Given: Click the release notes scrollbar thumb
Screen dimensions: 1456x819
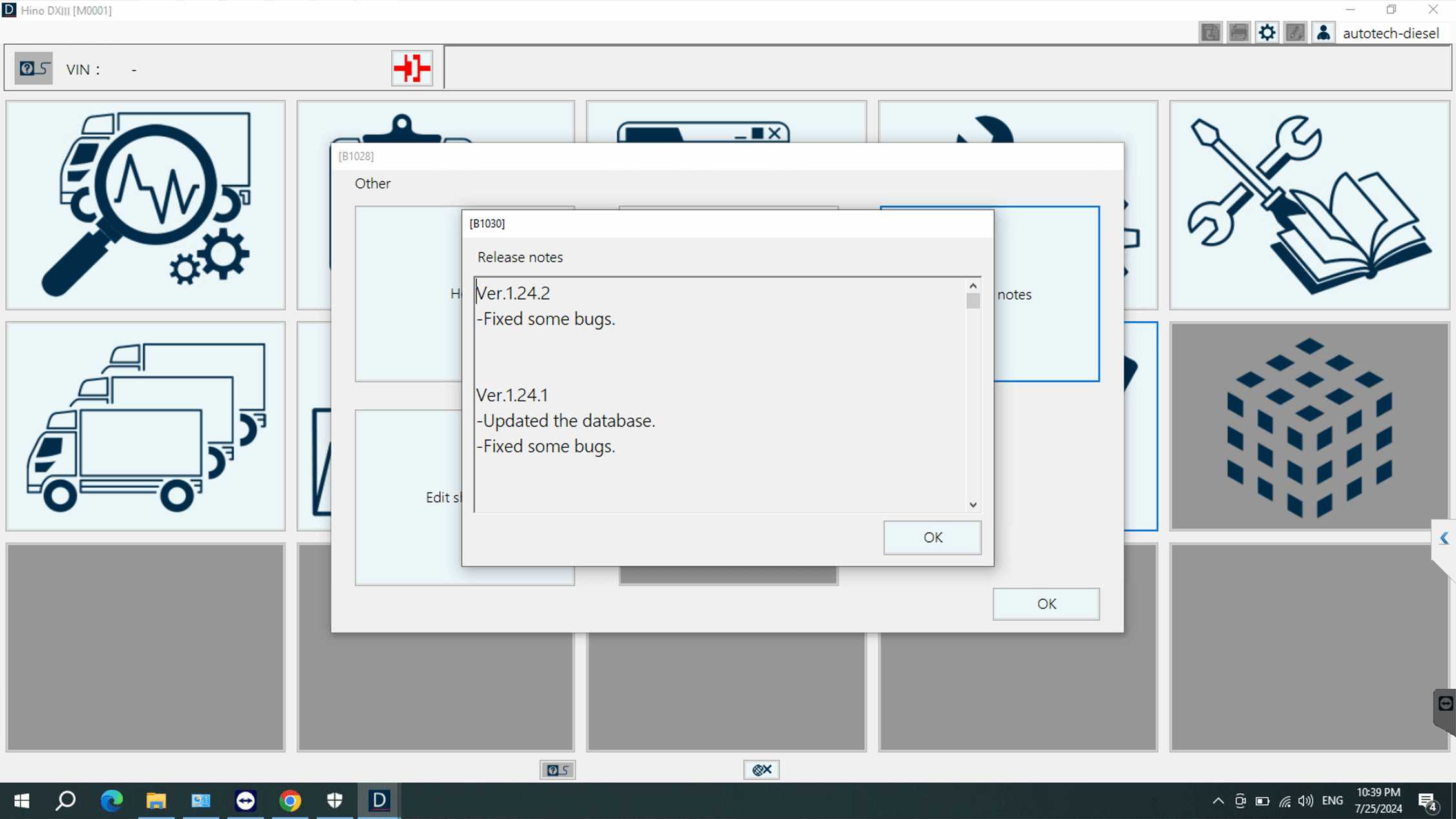Looking at the screenshot, I should 973,301.
